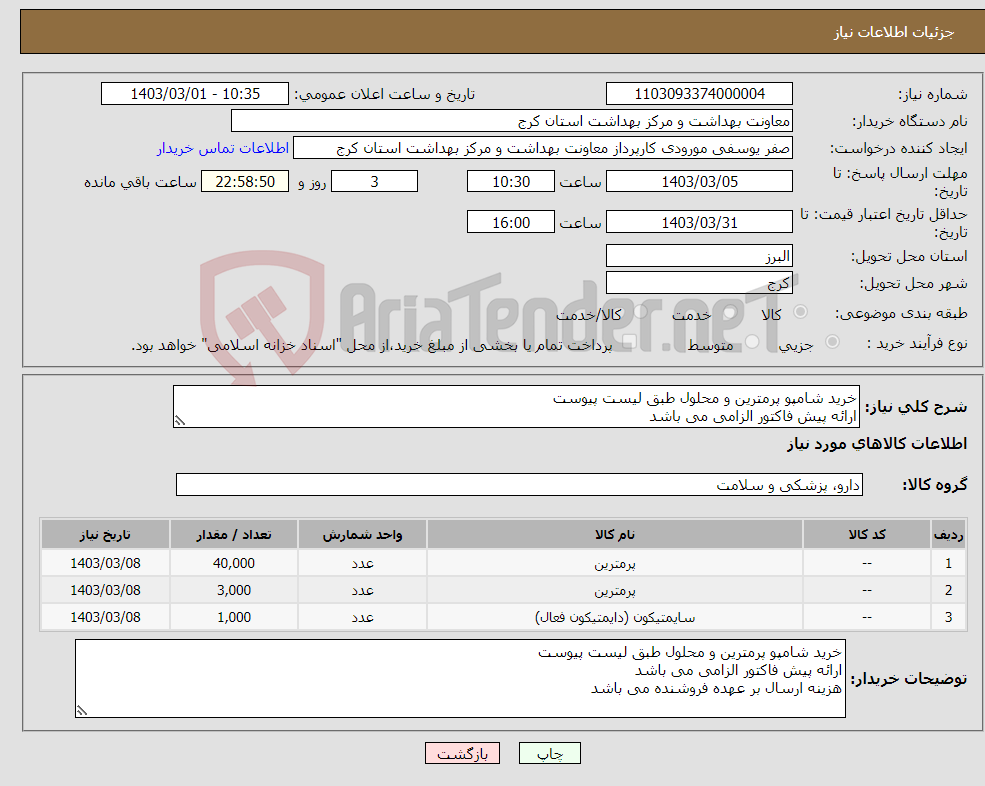Click the quantity cell 40,000
Viewport: 985px width, 786px height.
point(234,563)
